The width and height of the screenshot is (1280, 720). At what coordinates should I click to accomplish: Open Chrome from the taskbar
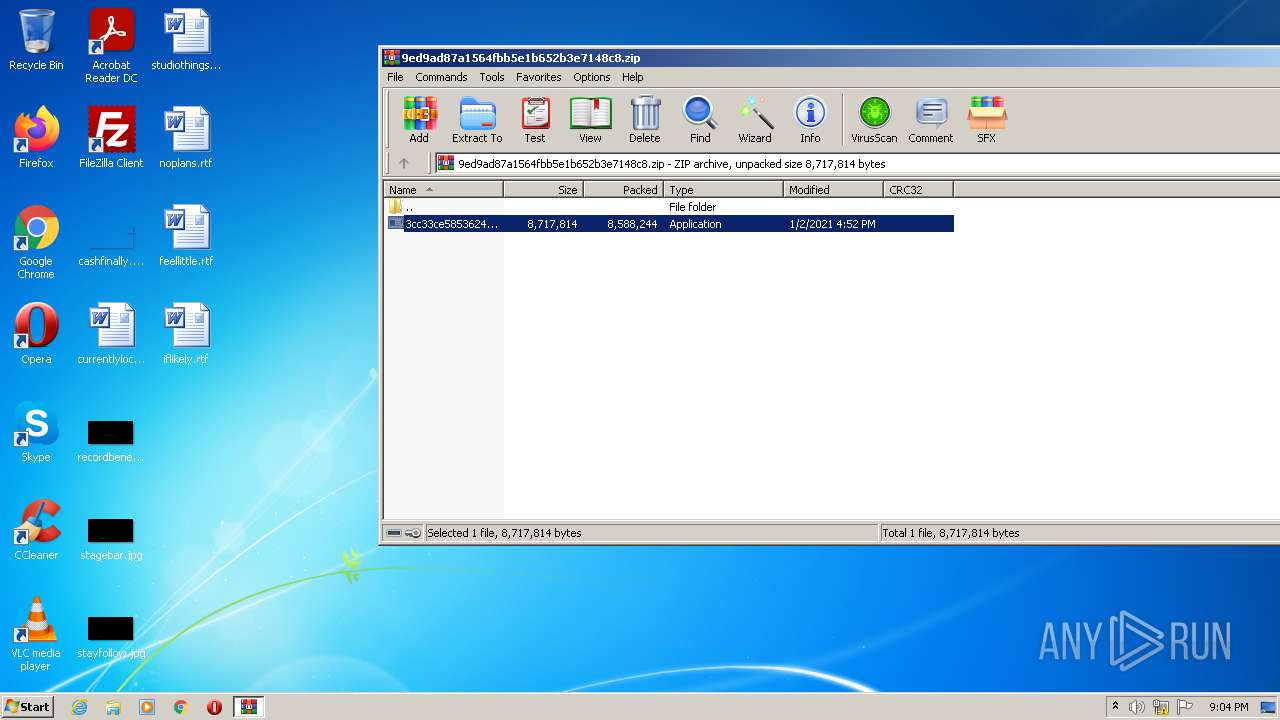click(181, 707)
